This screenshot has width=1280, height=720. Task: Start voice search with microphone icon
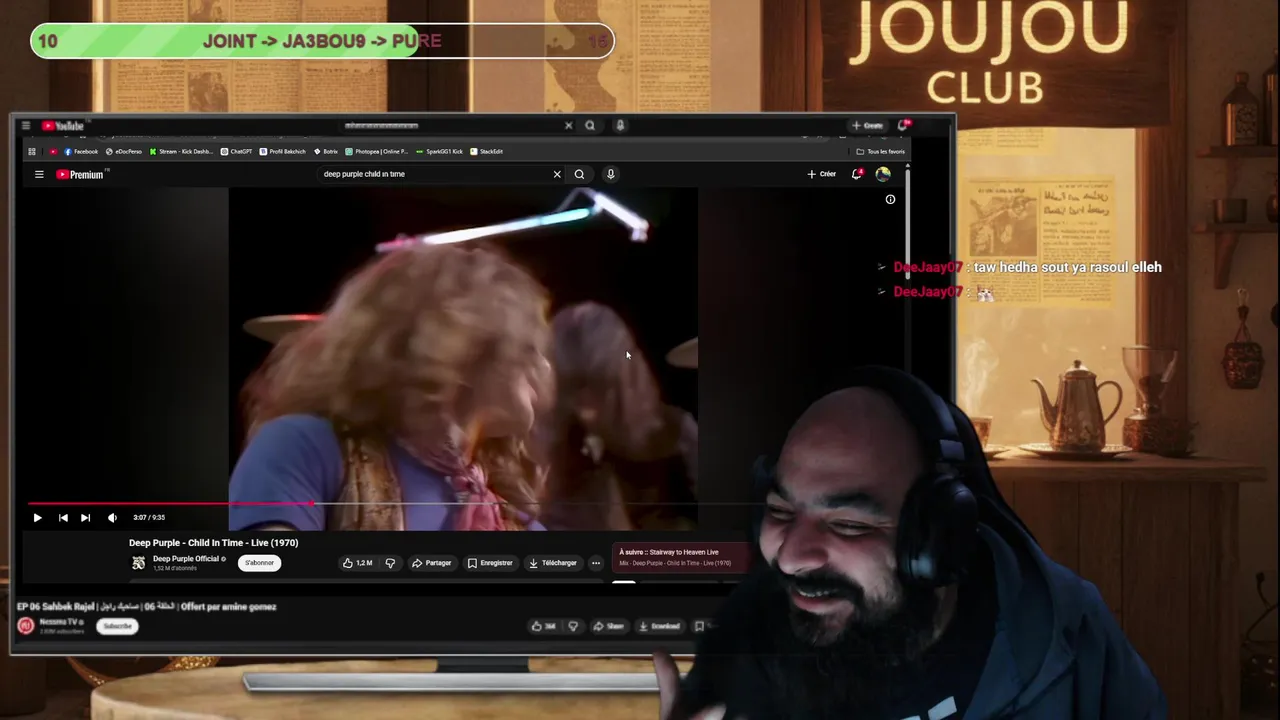point(610,174)
